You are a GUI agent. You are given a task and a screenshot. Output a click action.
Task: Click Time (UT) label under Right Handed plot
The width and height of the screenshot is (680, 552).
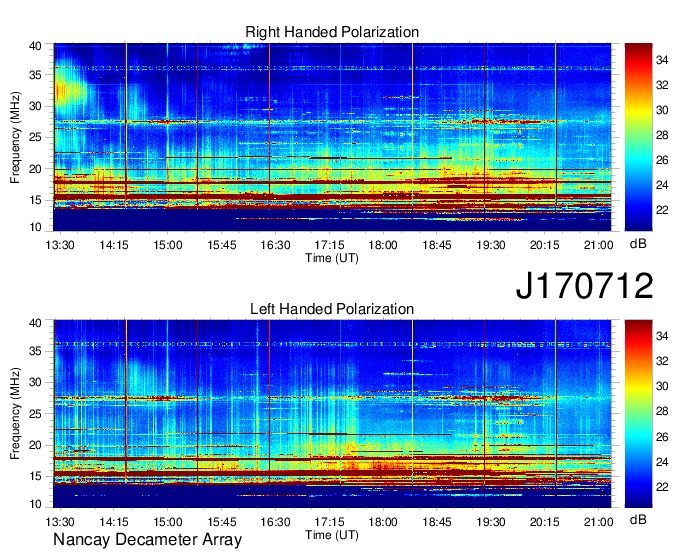tap(332, 258)
